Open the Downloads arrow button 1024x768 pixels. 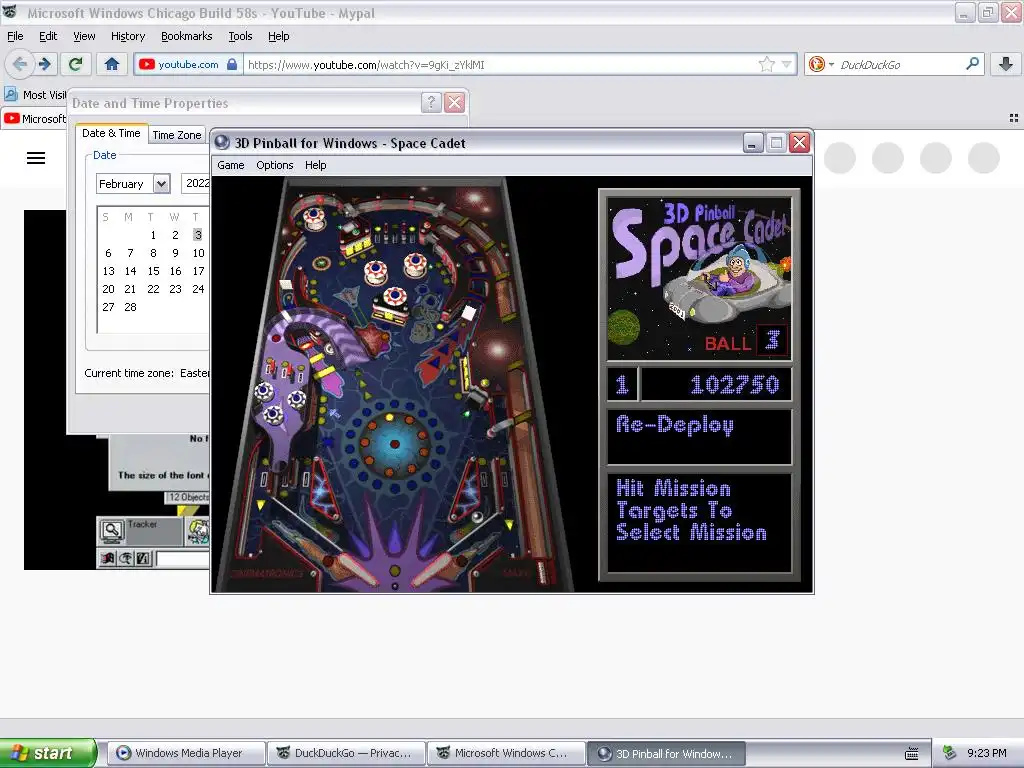click(1006, 64)
